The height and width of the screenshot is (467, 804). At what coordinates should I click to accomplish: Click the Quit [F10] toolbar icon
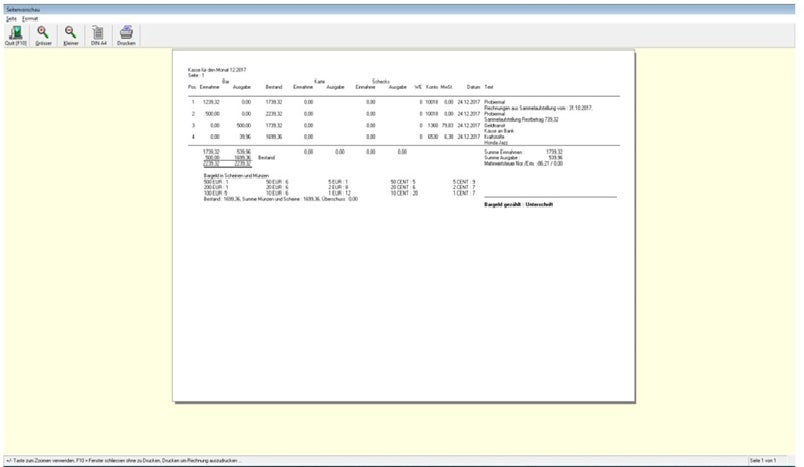pyautogui.click(x=16, y=35)
